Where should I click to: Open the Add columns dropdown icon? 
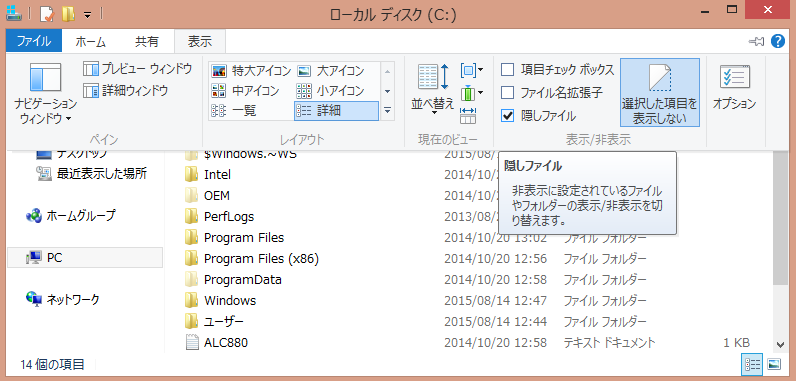click(472, 93)
